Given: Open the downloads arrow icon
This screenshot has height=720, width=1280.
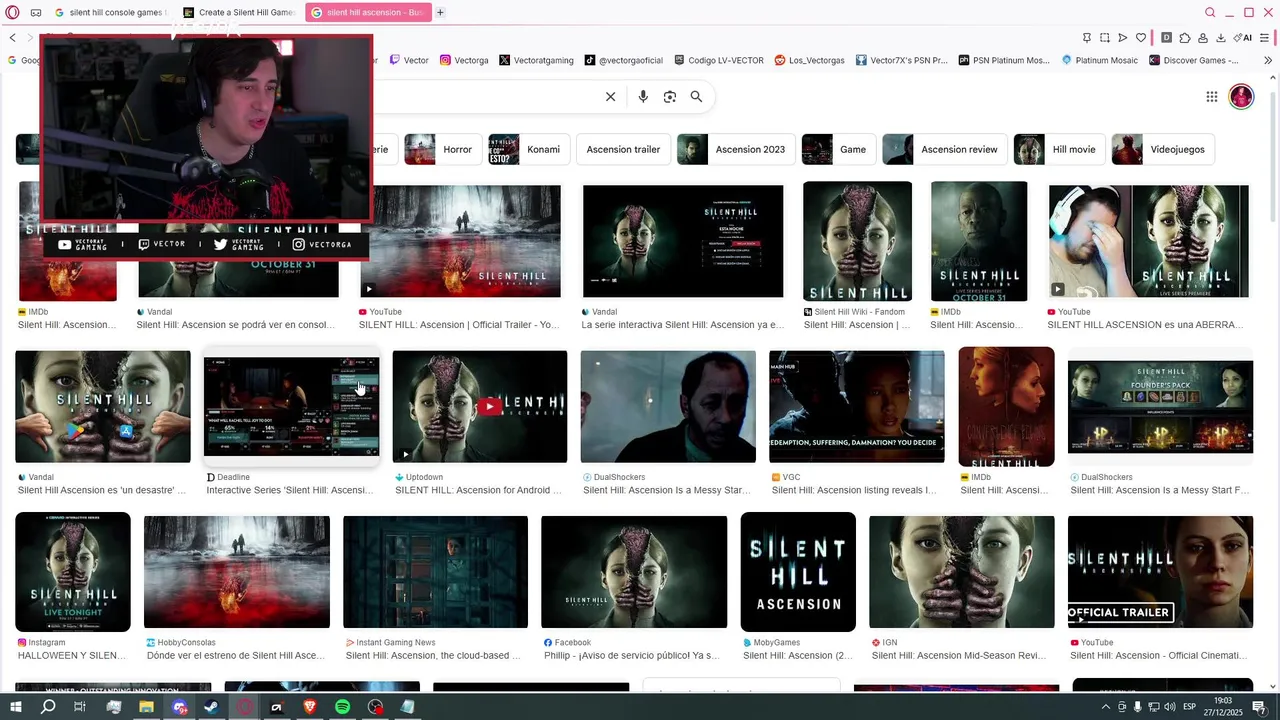Looking at the screenshot, I should 1221,38.
